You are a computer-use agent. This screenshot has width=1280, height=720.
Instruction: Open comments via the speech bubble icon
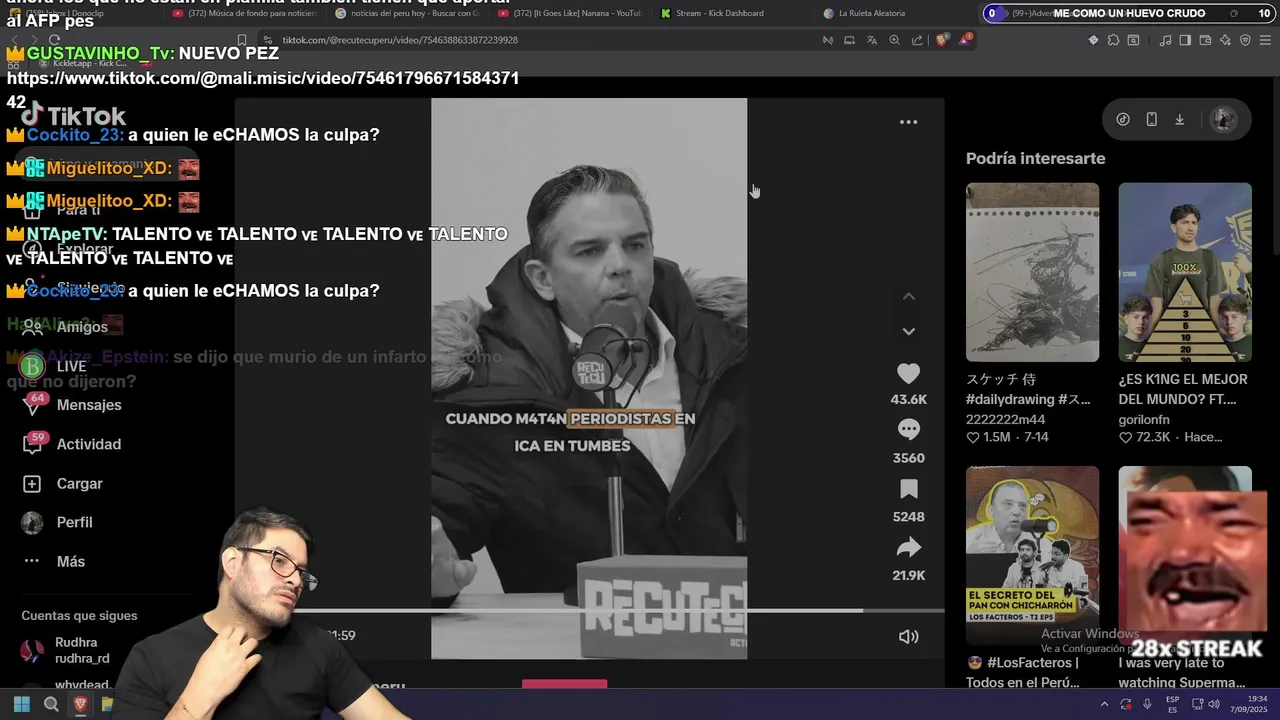(x=908, y=430)
